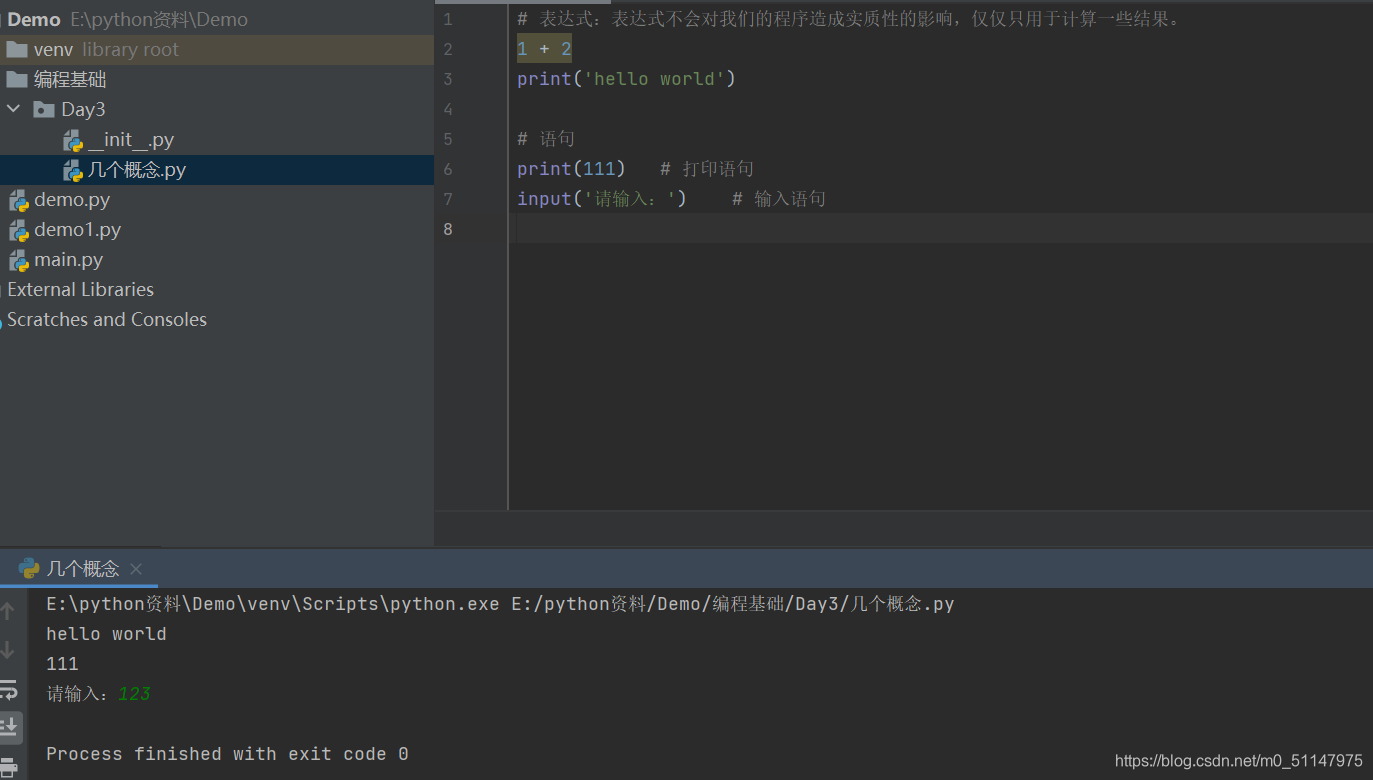This screenshot has width=1373, height=780.
Task: Click the code print(111)
Action: (x=571, y=169)
